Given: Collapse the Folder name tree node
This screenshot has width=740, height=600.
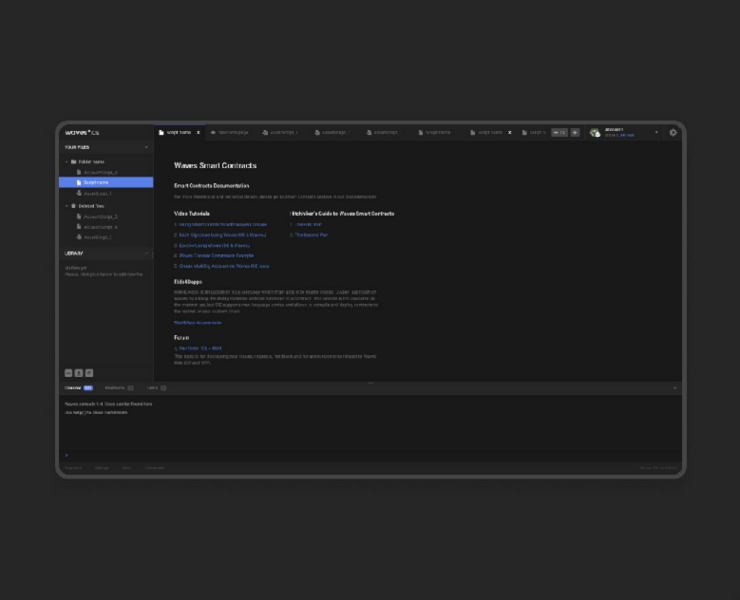Looking at the screenshot, I should tap(67, 161).
